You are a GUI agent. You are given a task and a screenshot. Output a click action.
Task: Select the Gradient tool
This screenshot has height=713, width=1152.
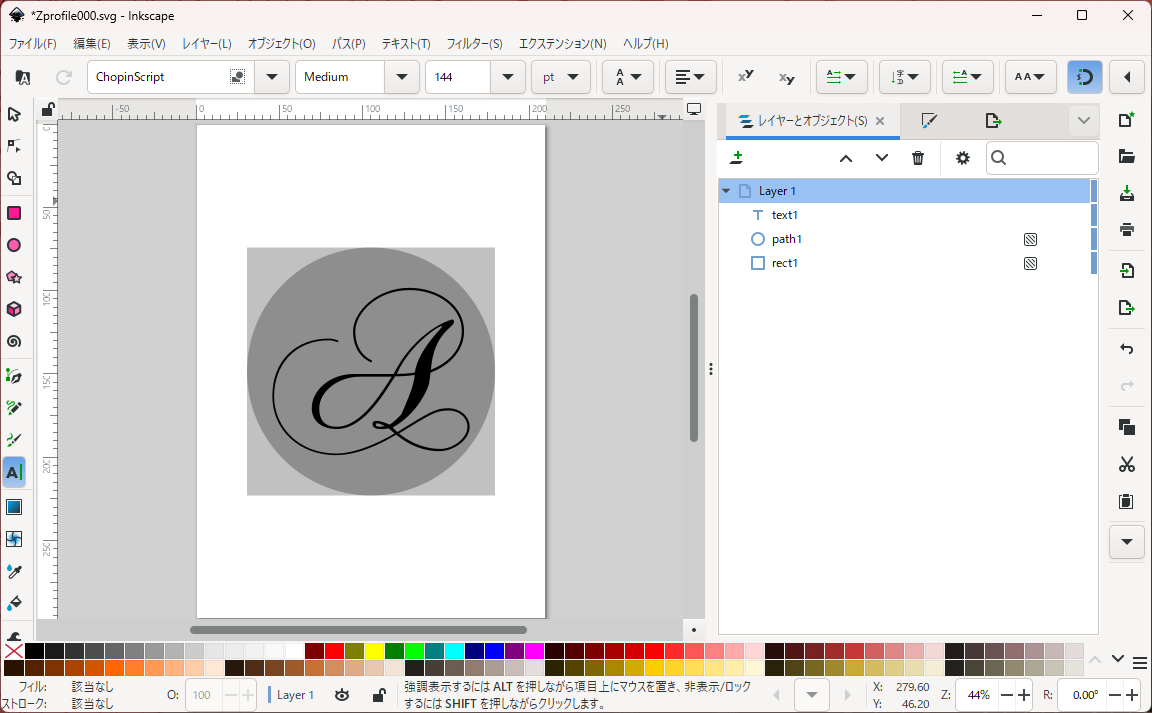click(x=14, y=507)
